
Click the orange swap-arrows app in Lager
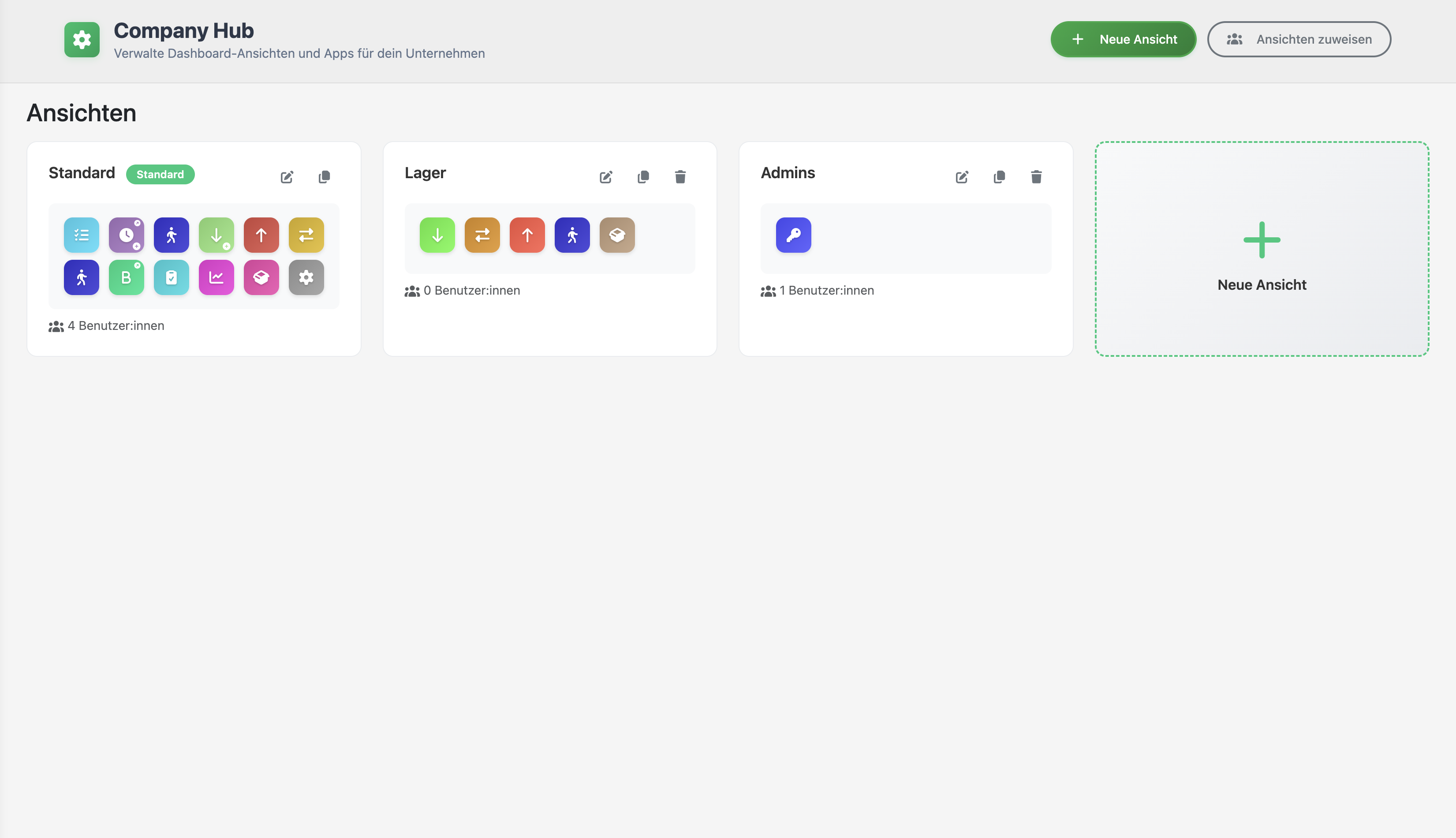coord(482,235)
